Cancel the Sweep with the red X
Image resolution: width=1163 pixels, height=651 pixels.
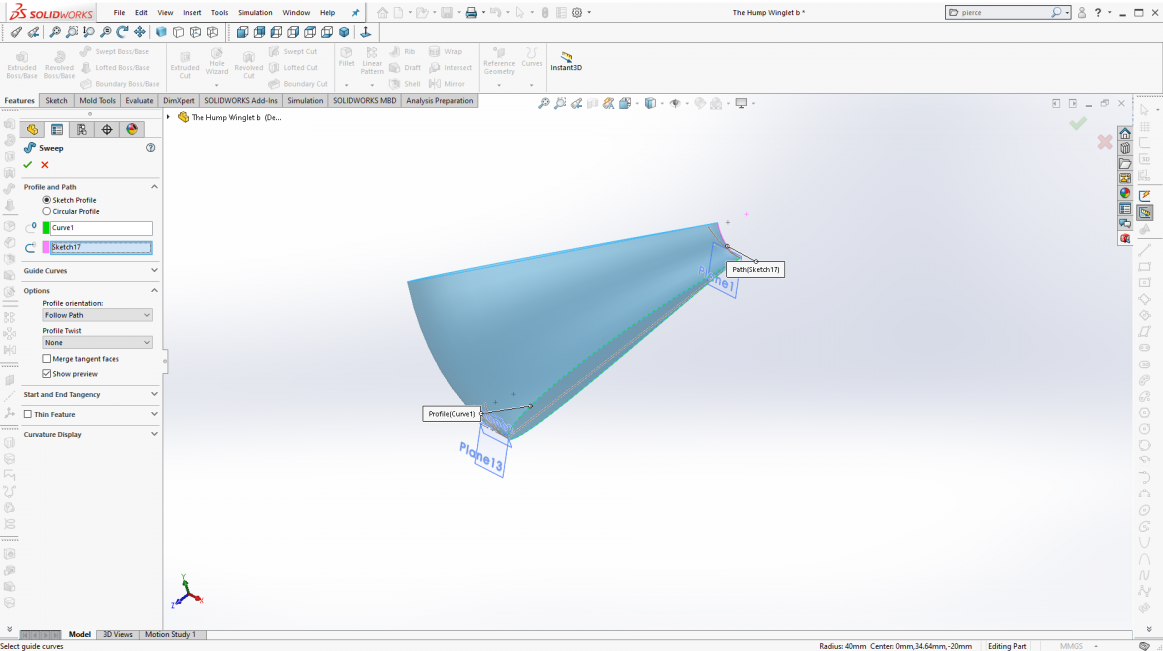45,164
